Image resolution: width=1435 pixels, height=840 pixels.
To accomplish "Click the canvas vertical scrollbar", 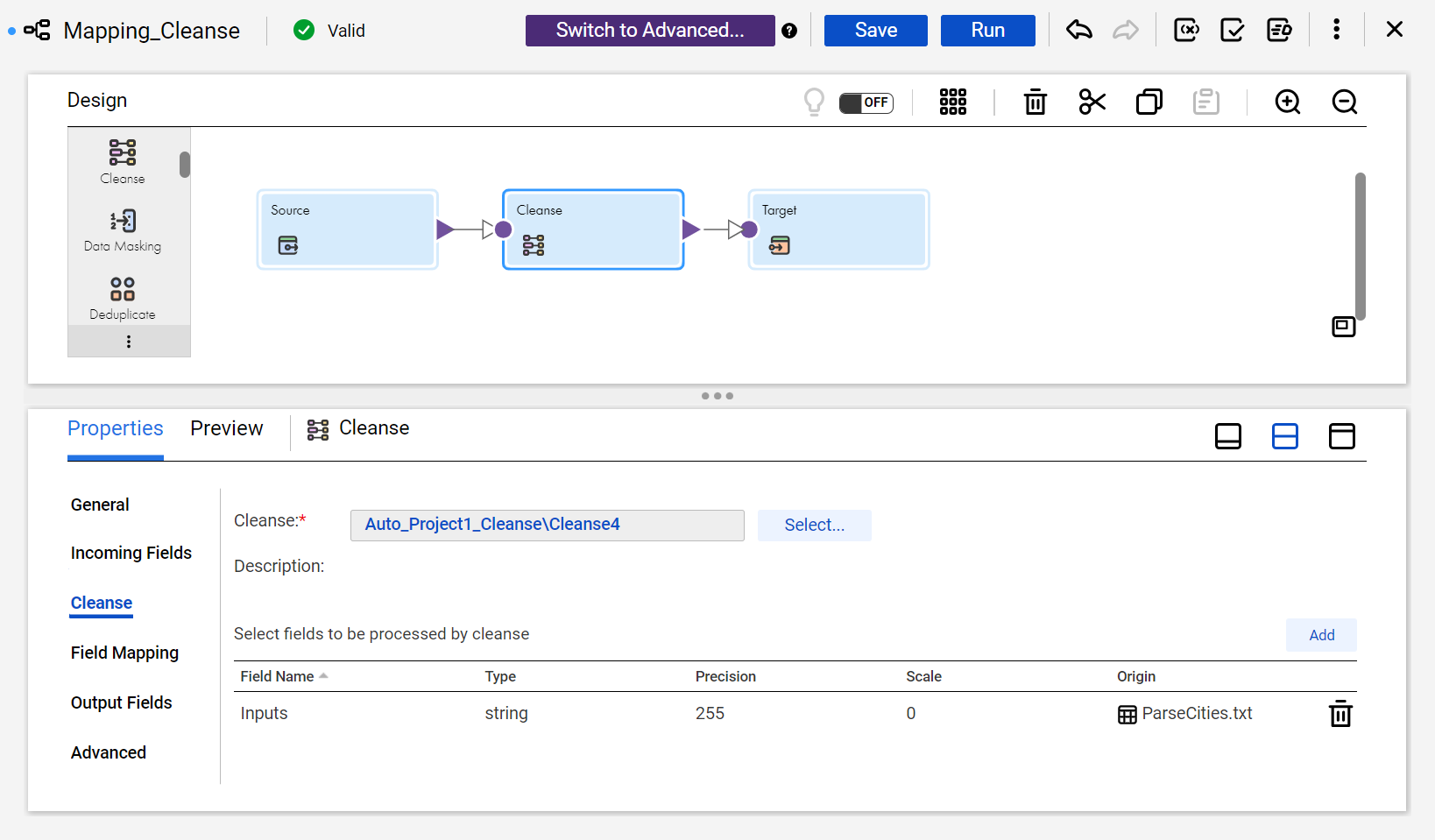I will pos(1361,246).
